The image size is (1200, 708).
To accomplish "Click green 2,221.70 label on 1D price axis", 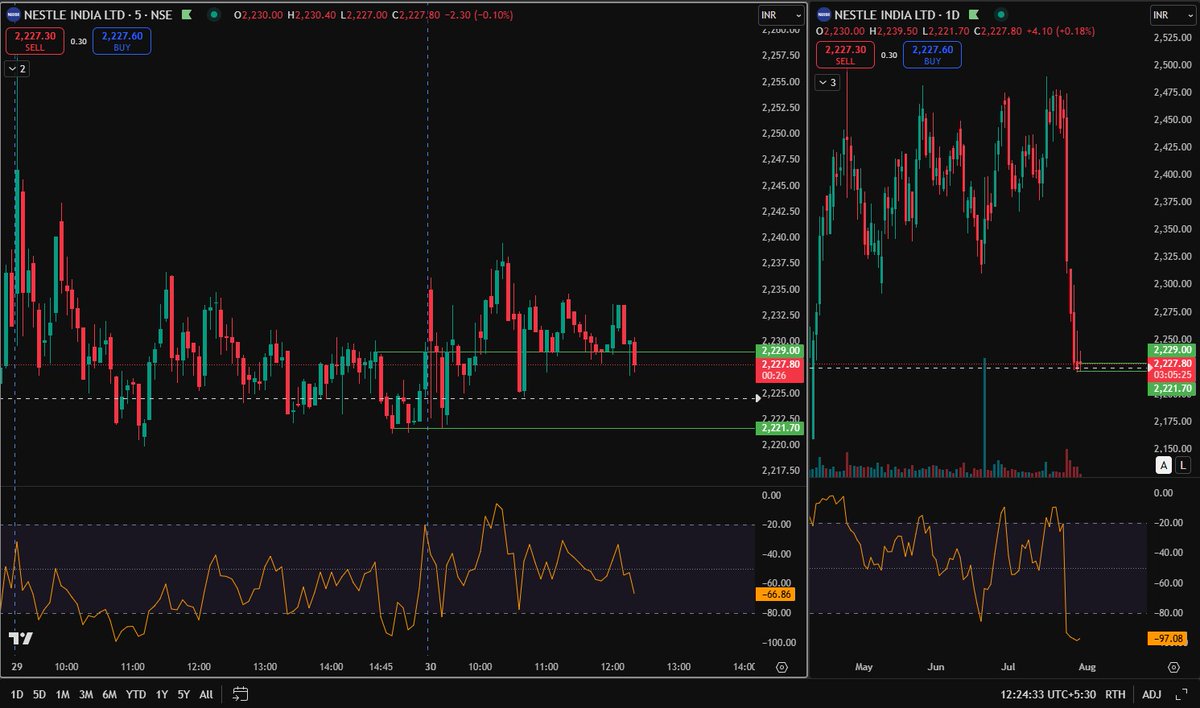I will click(1173, 388).
